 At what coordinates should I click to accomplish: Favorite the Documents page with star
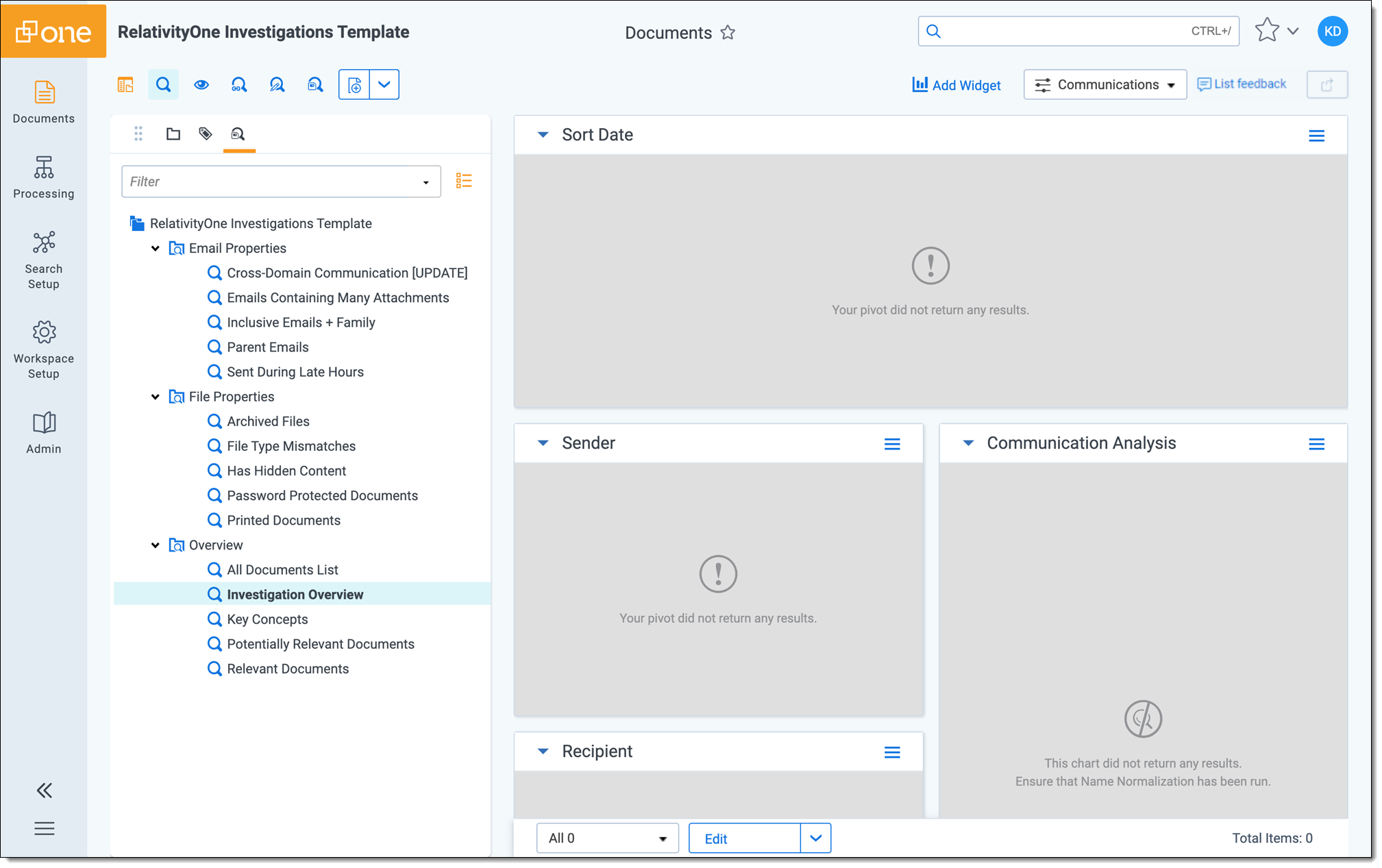point(728,33)
